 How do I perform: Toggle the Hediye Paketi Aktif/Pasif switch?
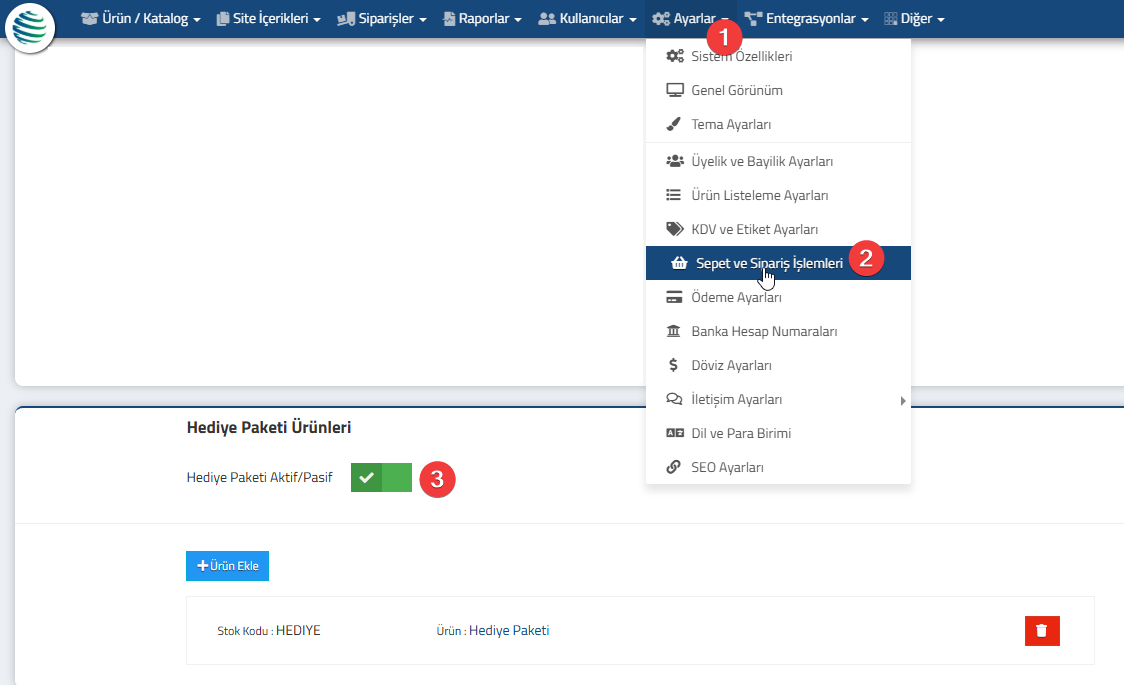tap(381, 477)
